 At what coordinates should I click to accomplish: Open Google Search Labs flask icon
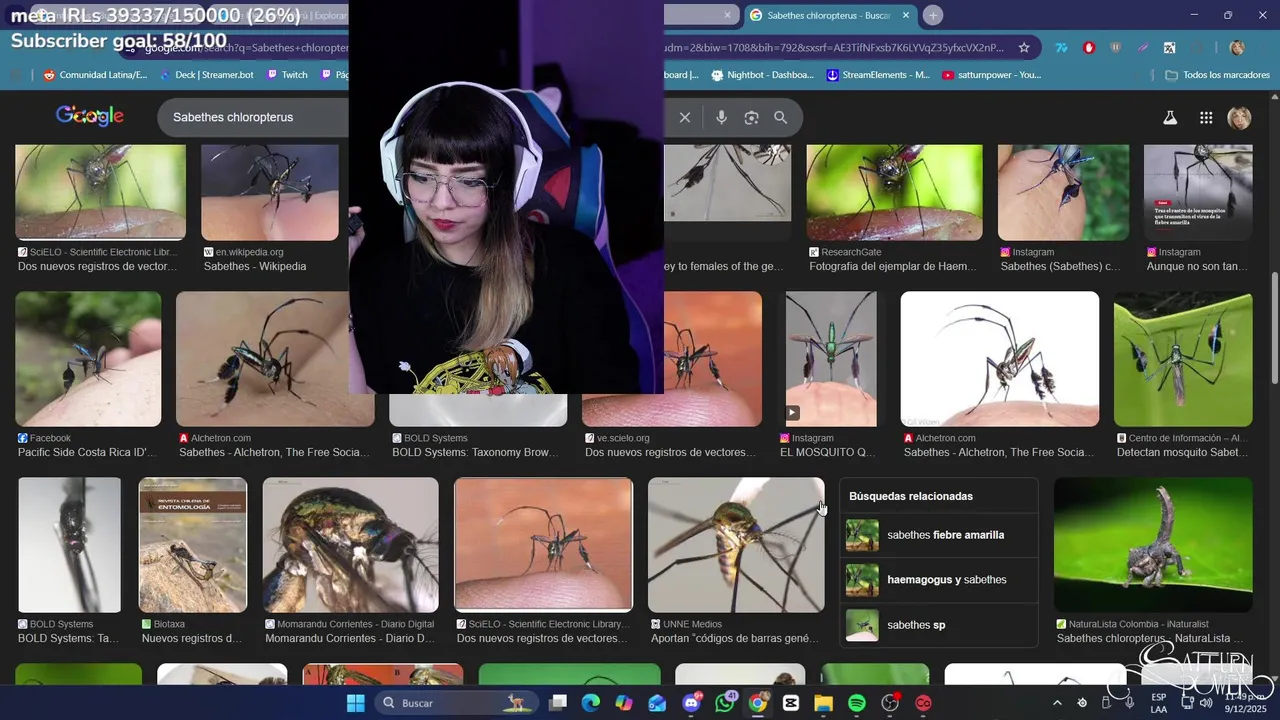pos(1170,118)
